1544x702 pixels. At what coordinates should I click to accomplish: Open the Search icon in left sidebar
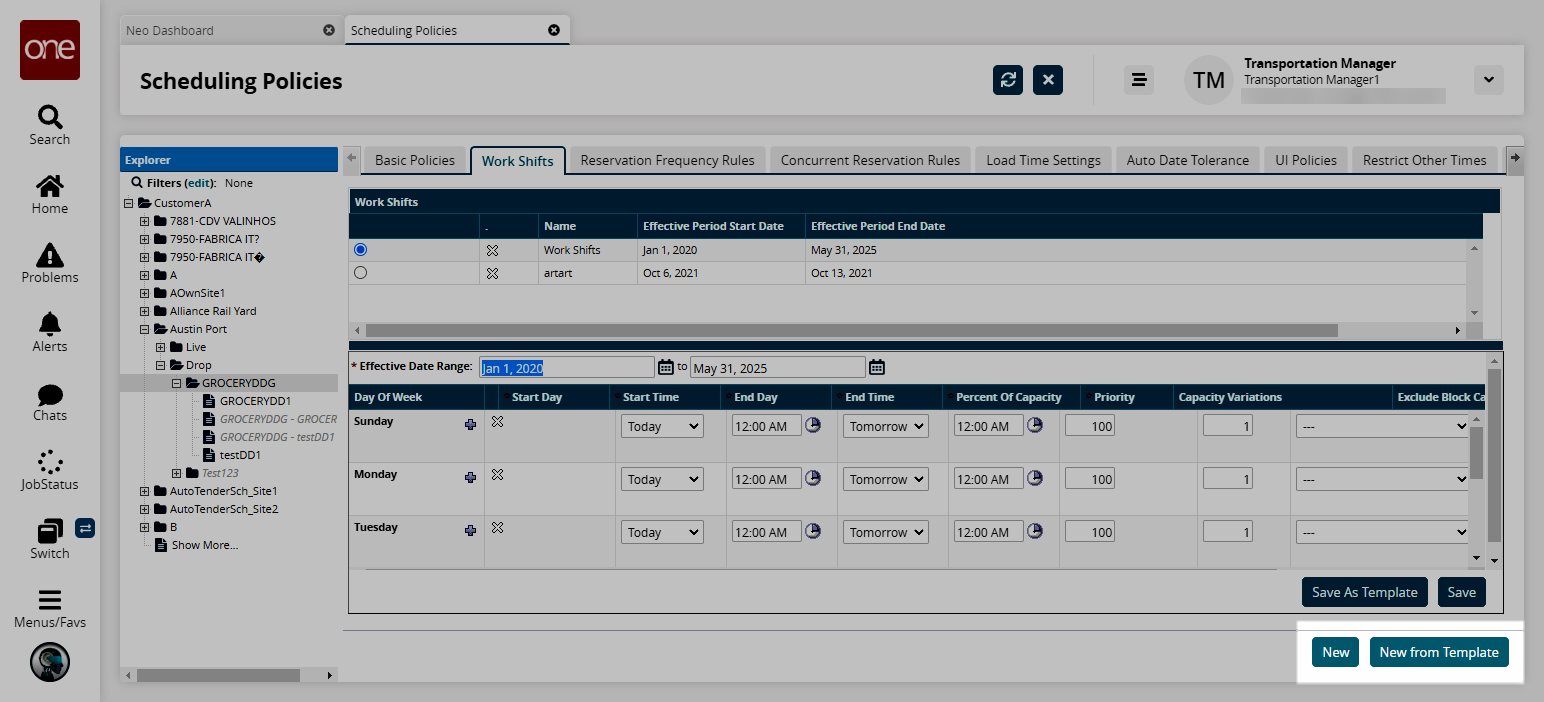(49, 125)
